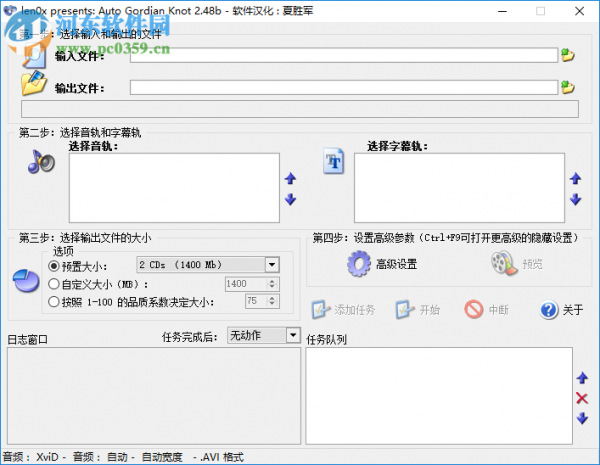The image size is (600, 465).
Task: Select the 按照 1-100 品质系数 radio button
Action: (54, 302)
